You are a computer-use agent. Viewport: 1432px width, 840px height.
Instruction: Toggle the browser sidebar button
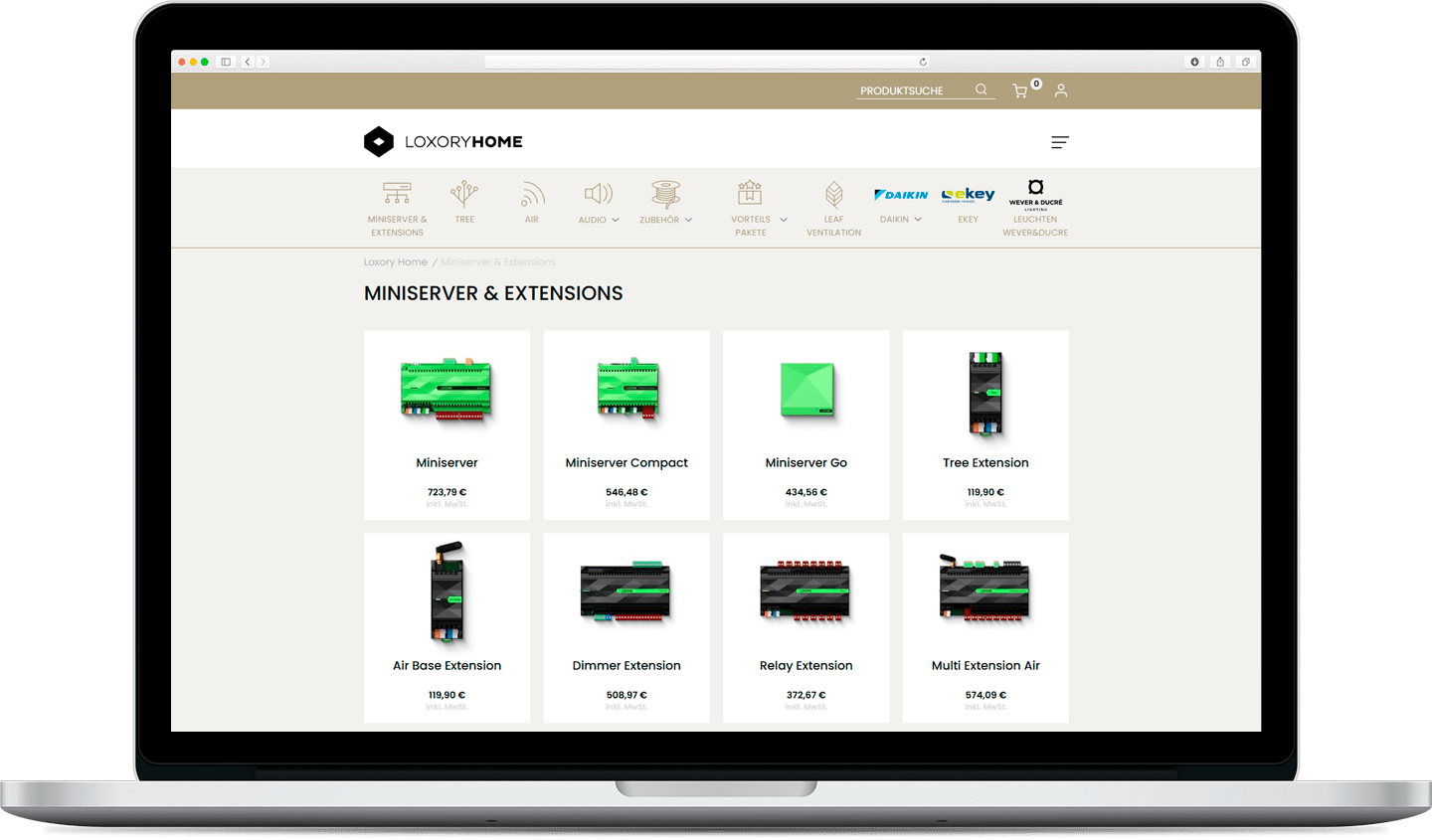click(x=226, y=62)
